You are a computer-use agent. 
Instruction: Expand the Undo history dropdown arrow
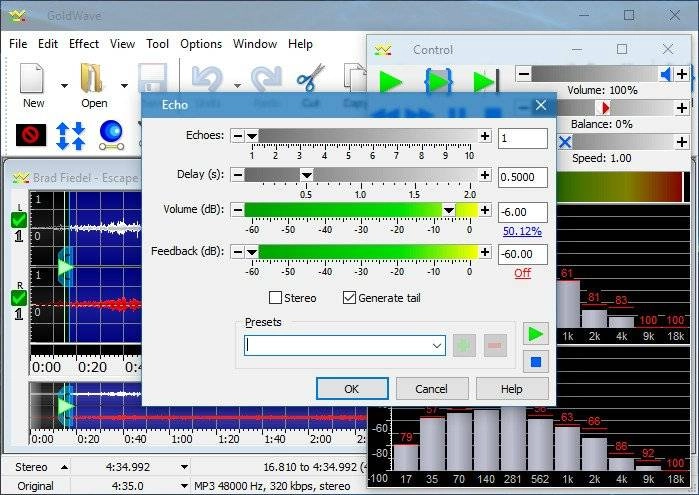tap(238, 85)
